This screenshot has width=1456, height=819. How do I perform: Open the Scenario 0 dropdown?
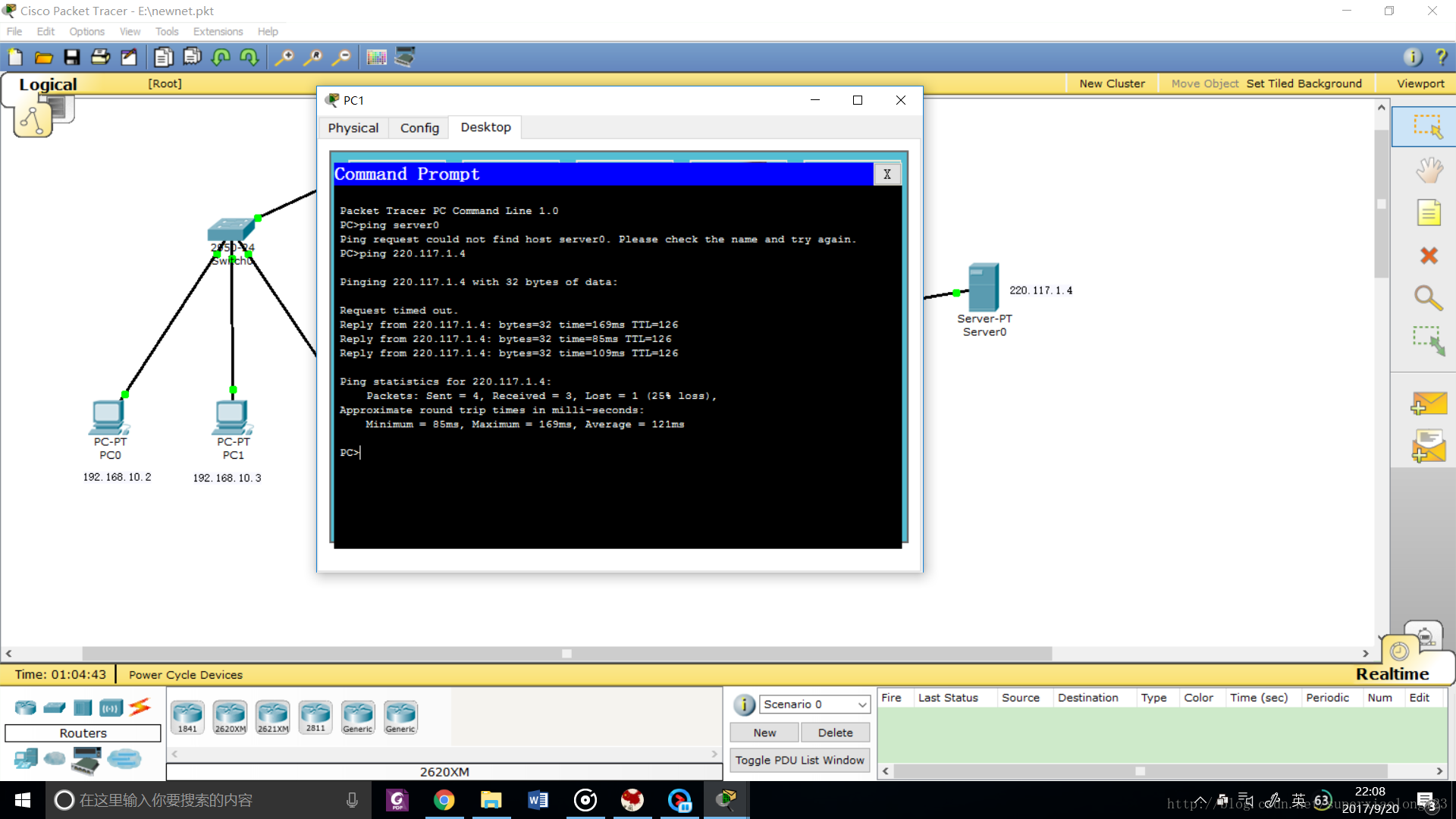814,704
